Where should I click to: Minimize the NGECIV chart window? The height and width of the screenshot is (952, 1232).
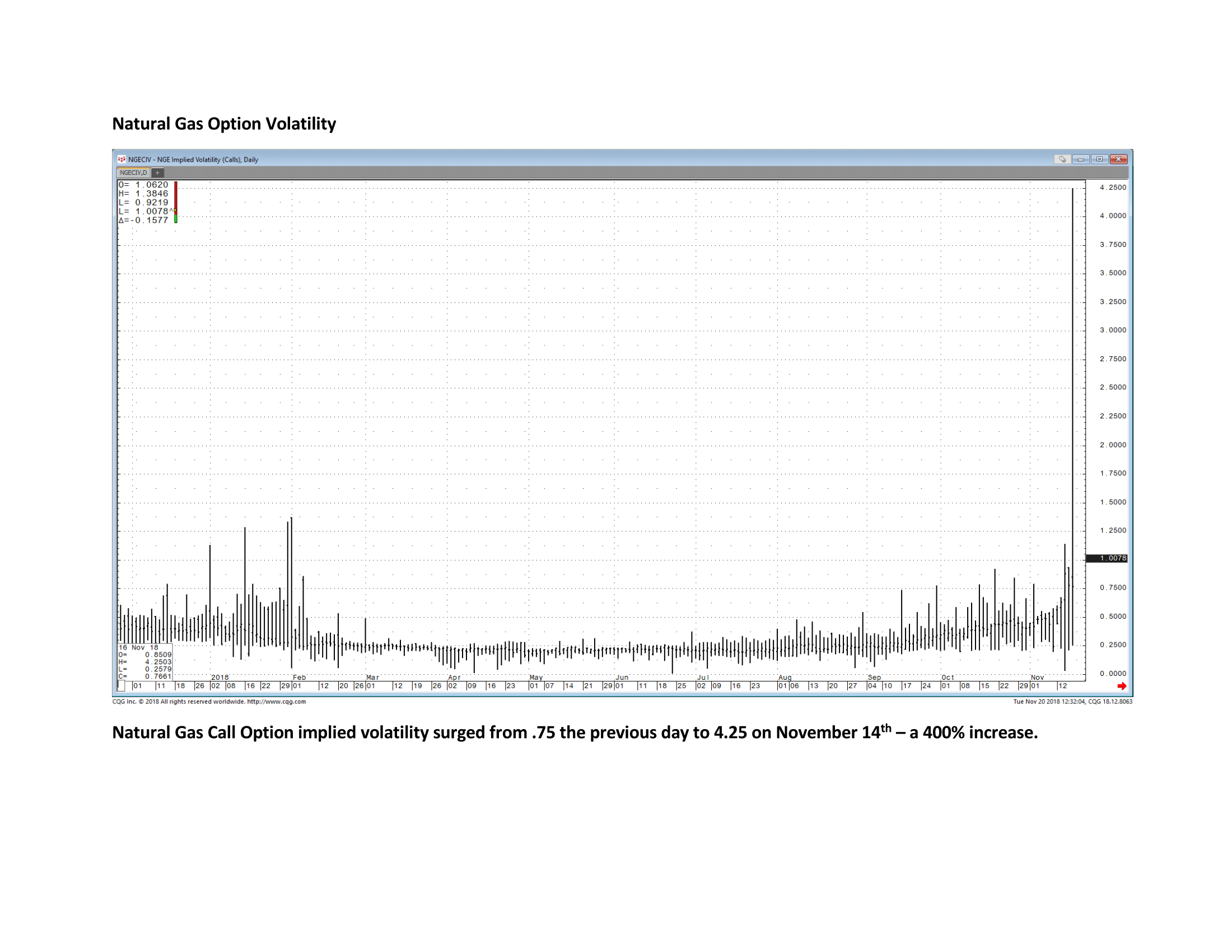pos(1081,159)
